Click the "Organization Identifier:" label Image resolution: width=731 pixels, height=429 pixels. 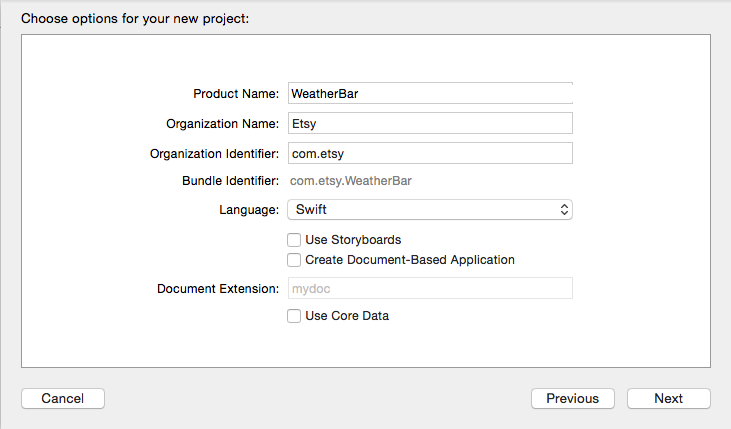[x=214, y=153]
